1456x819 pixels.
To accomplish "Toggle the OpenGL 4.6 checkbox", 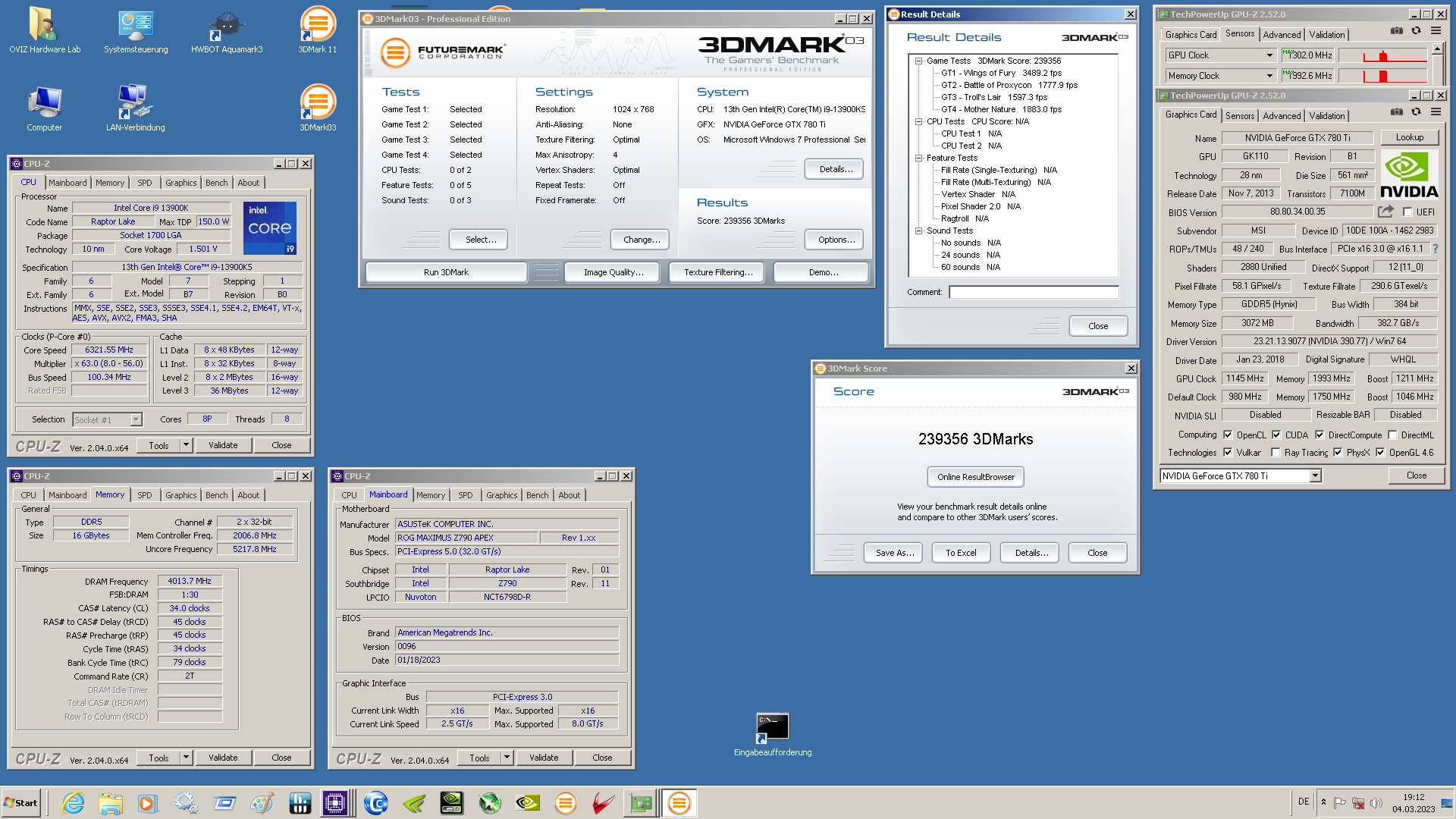I will 1380,452.
